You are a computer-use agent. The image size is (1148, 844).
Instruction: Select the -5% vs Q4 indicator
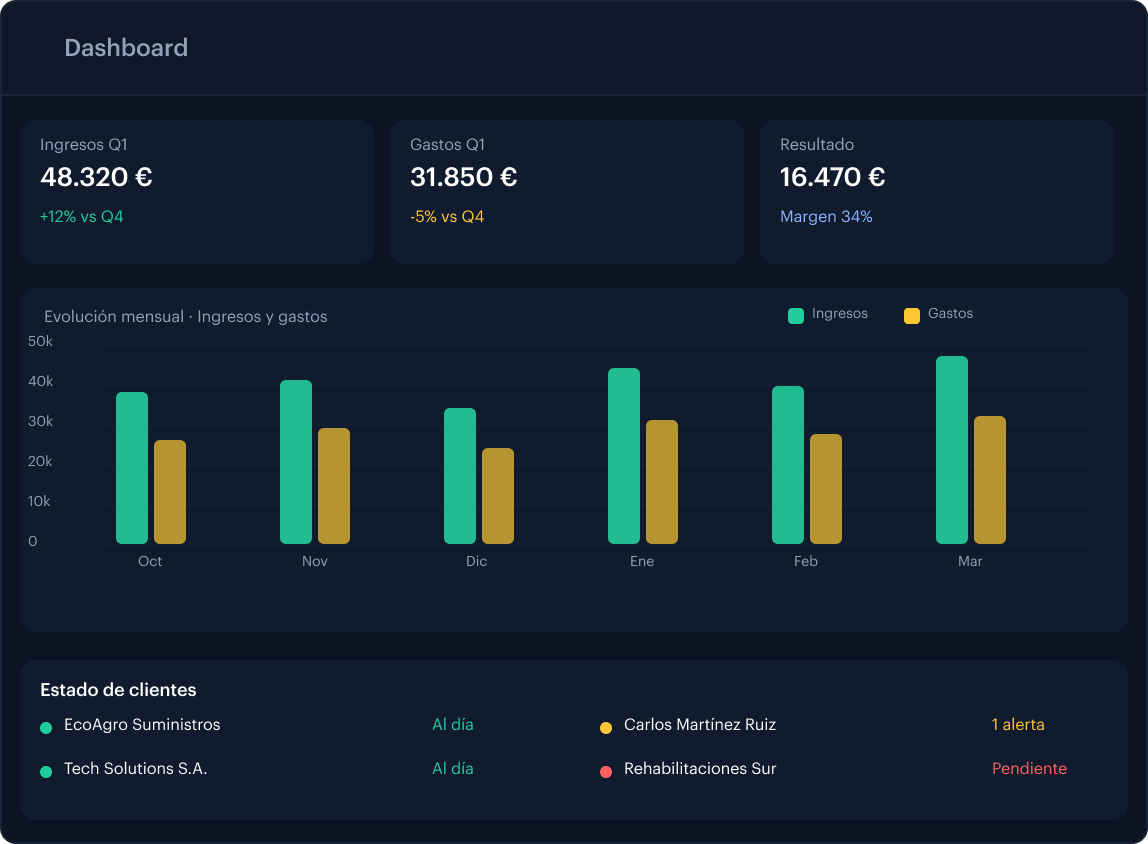click(x=447, y=217)
